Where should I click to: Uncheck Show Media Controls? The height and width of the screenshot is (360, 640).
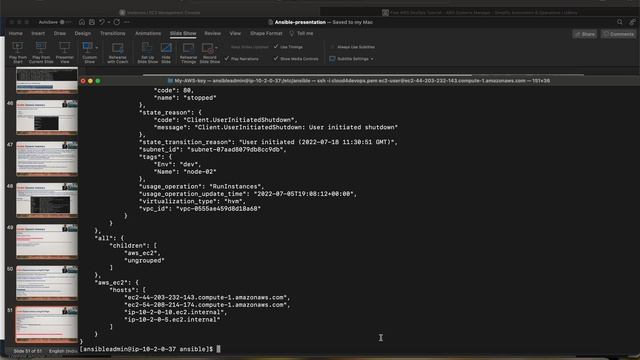click(x=276, y=59)
